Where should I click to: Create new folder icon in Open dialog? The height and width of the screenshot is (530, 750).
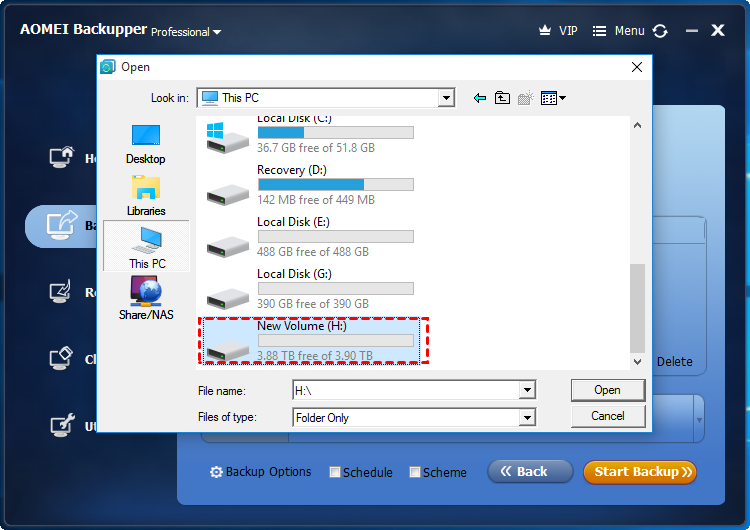(525, 98)
